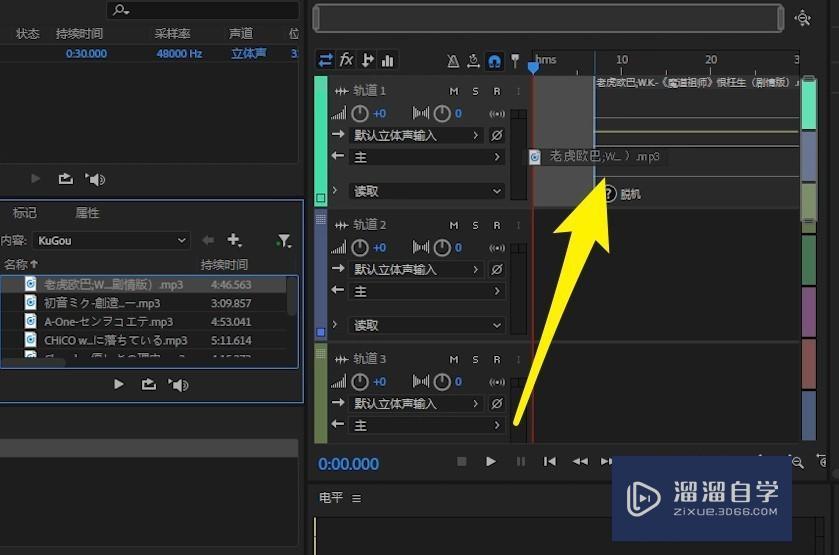Open Track 1 master output dropdown
The height and width of the screenshot is (555, 839).
427,157
